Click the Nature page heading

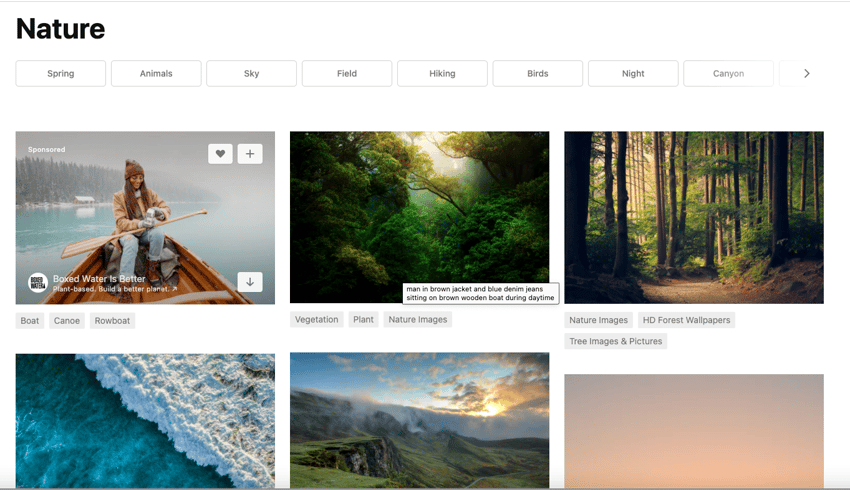click(60, 29)
